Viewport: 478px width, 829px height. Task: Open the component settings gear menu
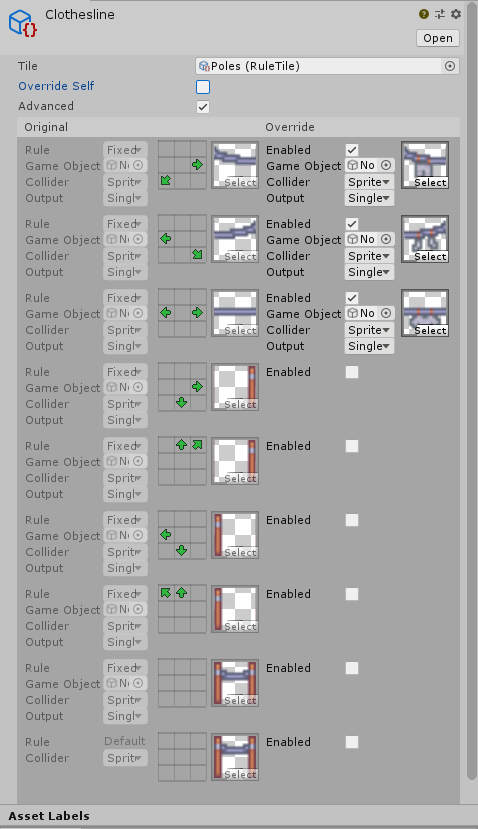(455, 14)
